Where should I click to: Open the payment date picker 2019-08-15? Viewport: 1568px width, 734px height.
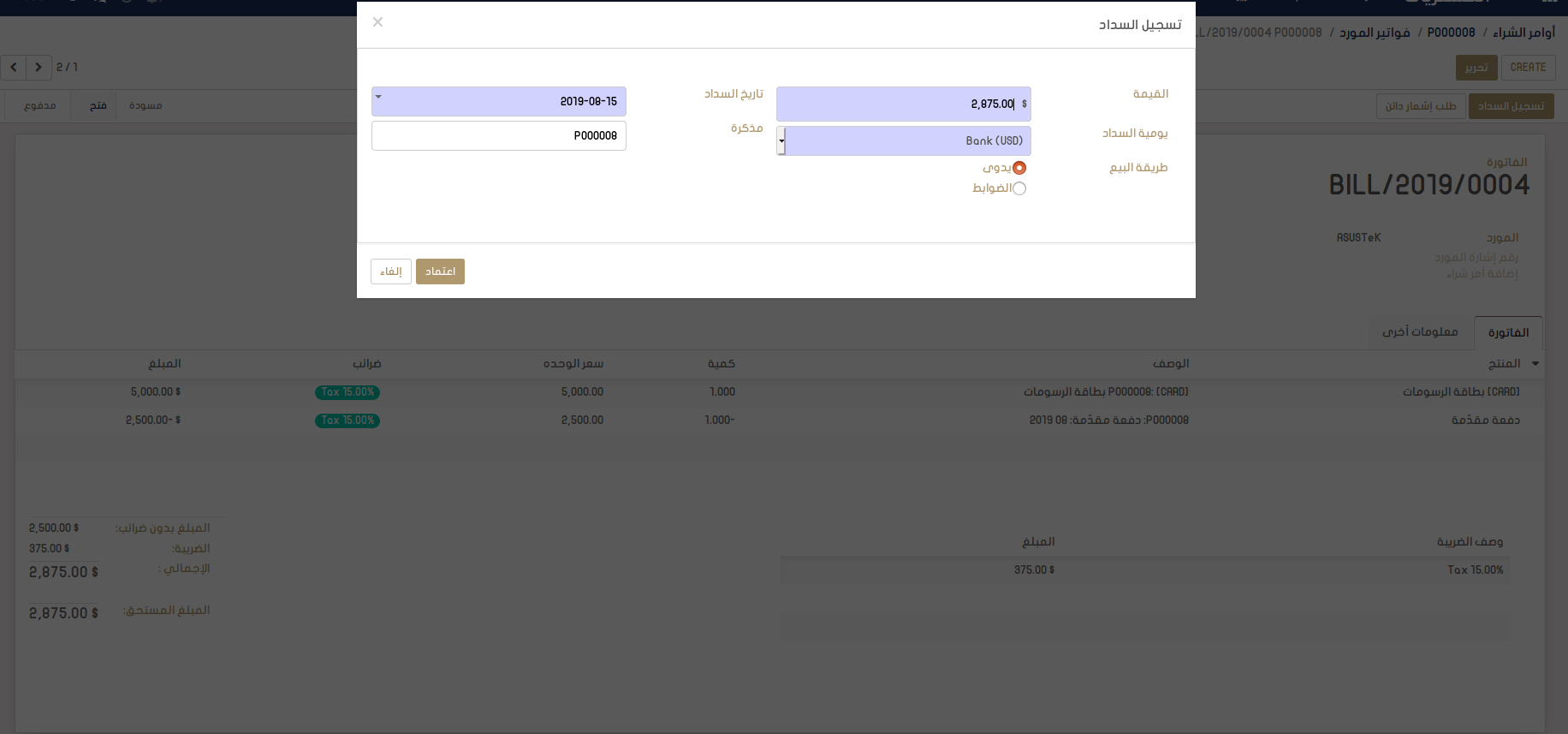(x=499, y=102)
